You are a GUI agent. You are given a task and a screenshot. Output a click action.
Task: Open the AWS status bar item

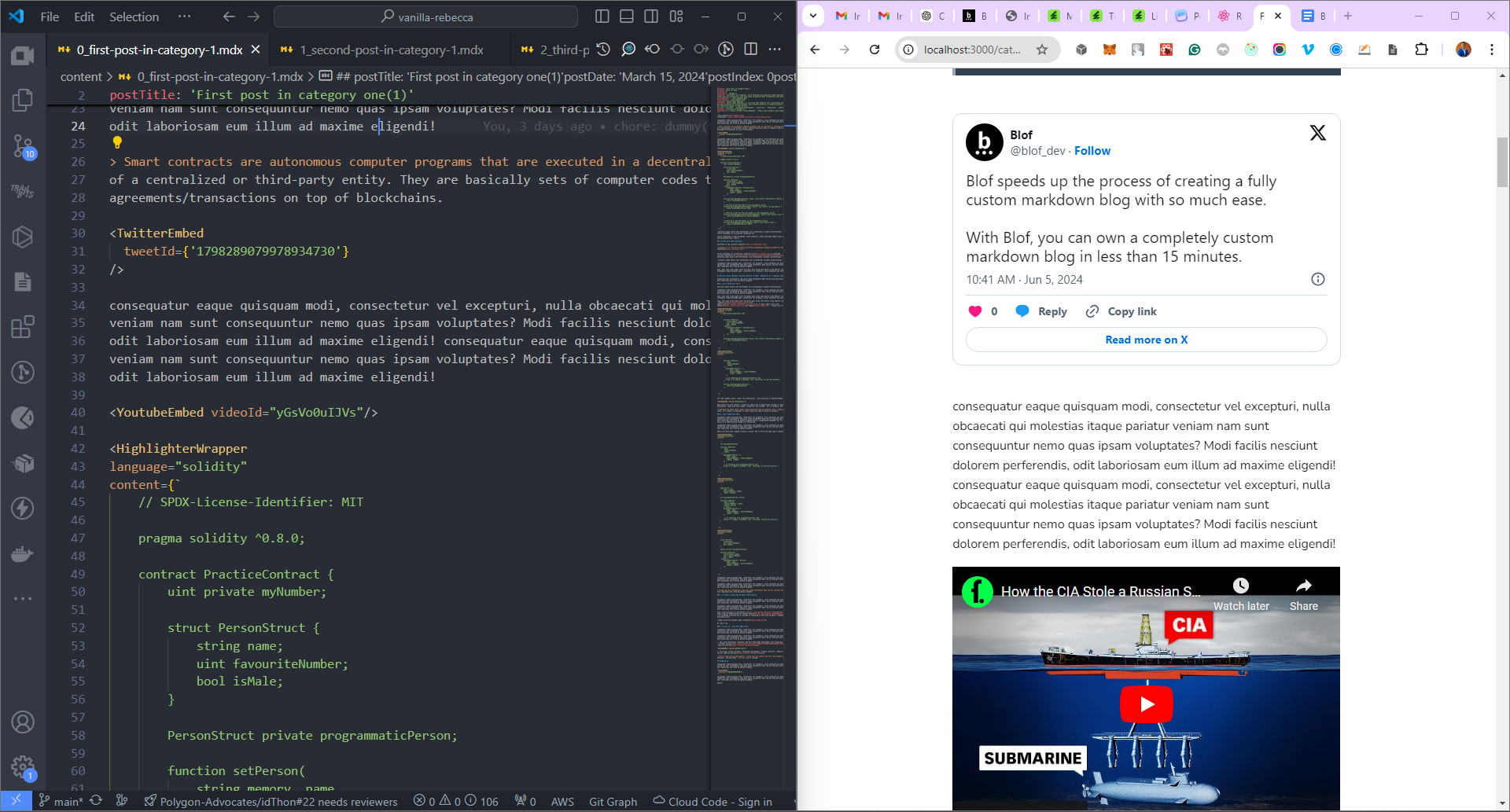(562, 801)
